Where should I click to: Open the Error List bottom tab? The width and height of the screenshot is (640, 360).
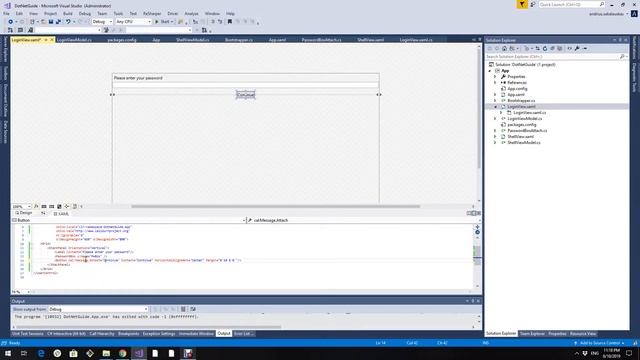pyautogui.click(x=244, y=334)
